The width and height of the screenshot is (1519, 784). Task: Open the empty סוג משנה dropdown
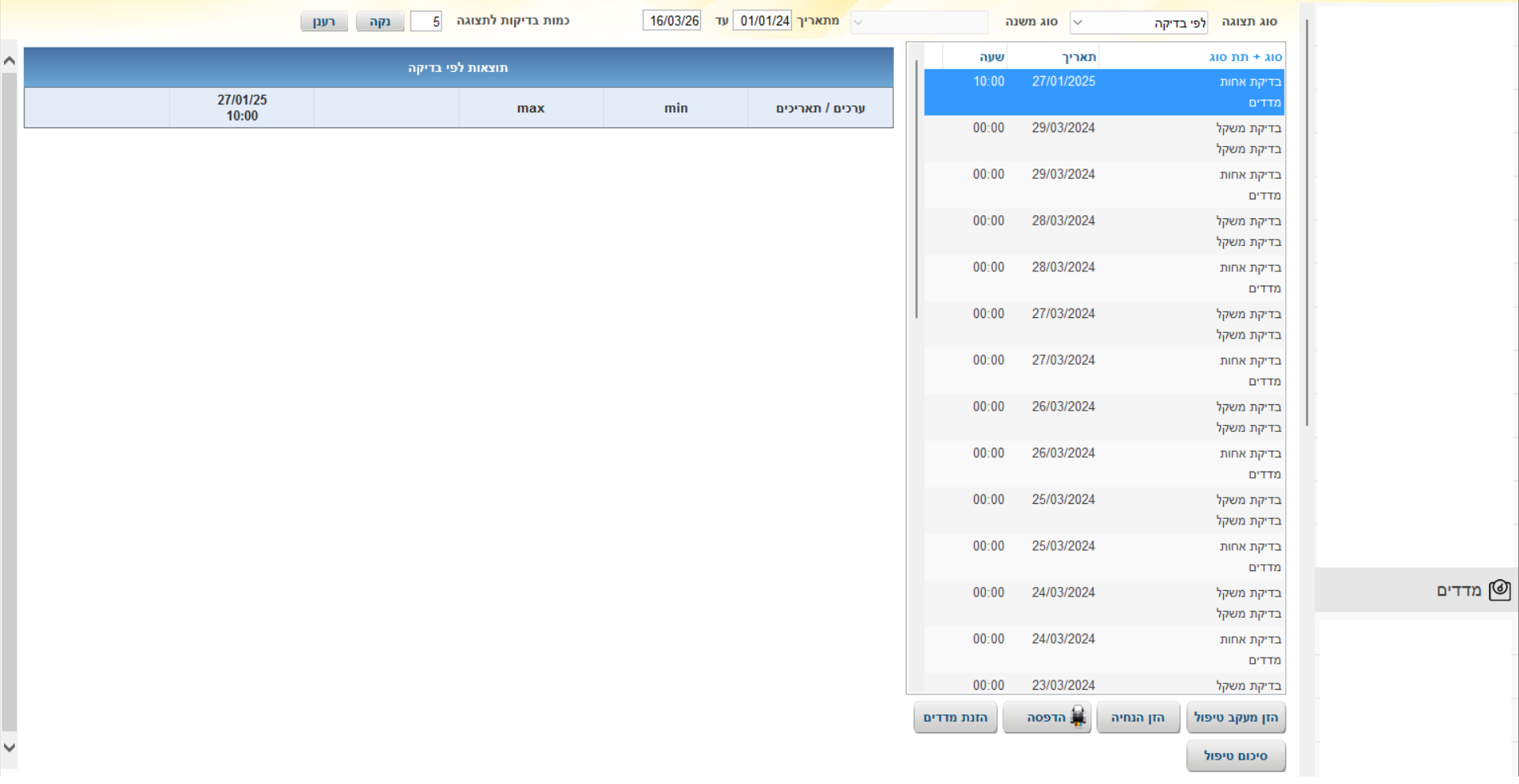[919, 22]
